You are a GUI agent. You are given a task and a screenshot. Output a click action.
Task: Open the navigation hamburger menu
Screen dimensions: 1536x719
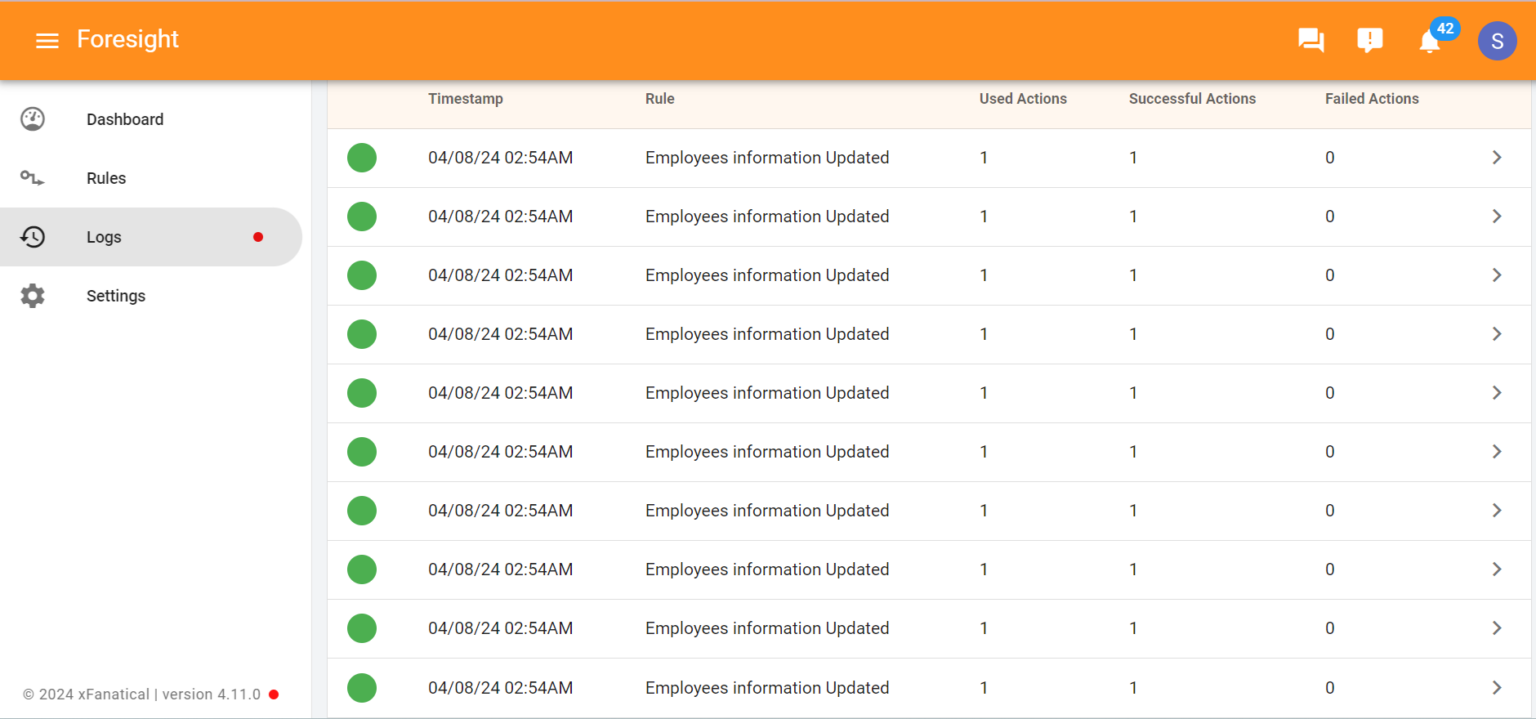click(47, 40)
